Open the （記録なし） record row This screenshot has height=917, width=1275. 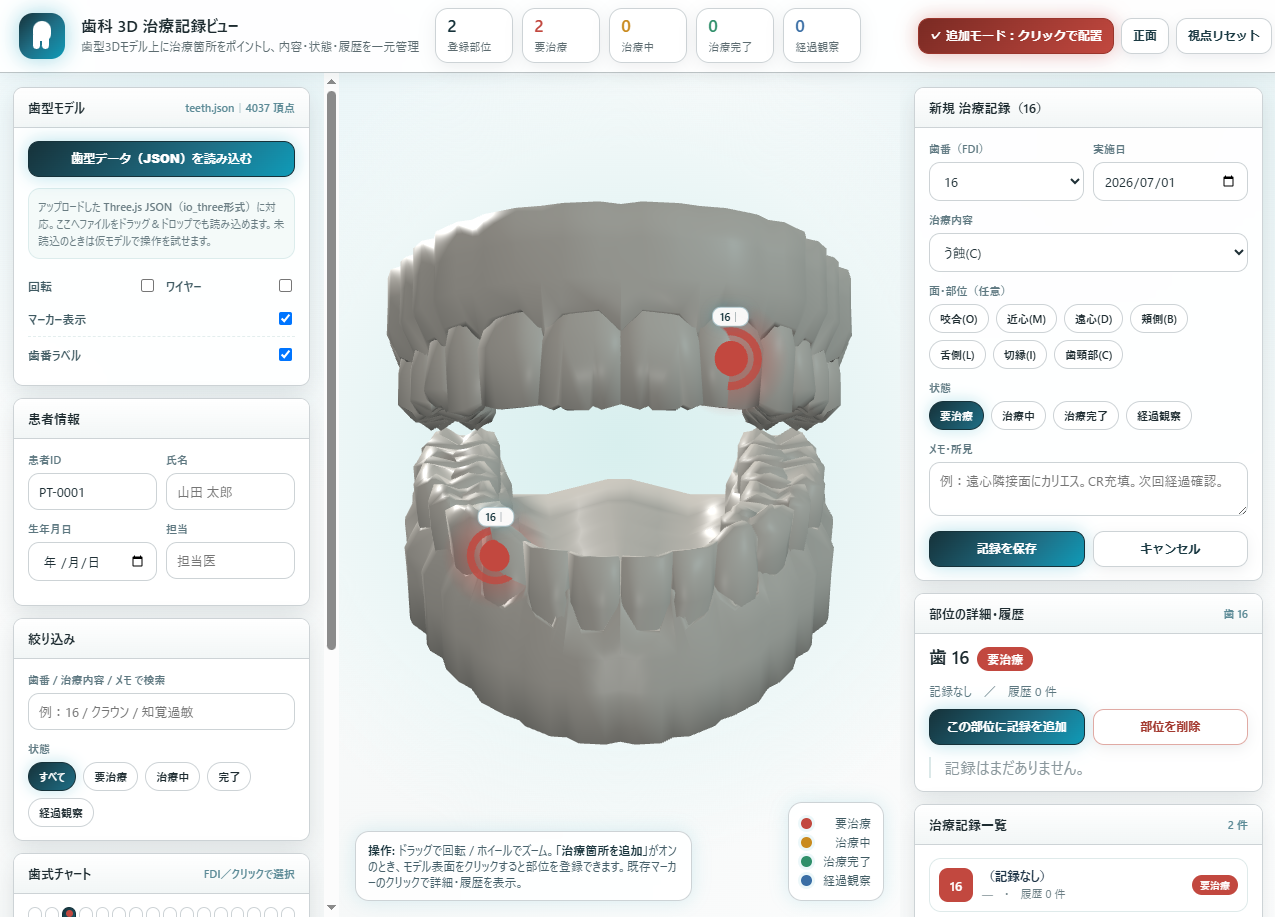pyautogui.click(x=1088, y=885)
